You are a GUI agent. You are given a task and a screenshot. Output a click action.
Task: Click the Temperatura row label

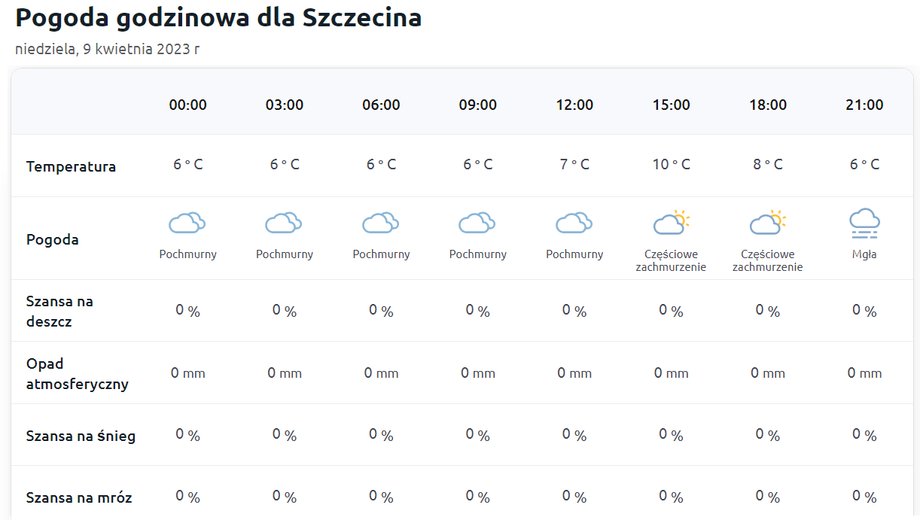(x=71, y=167)
